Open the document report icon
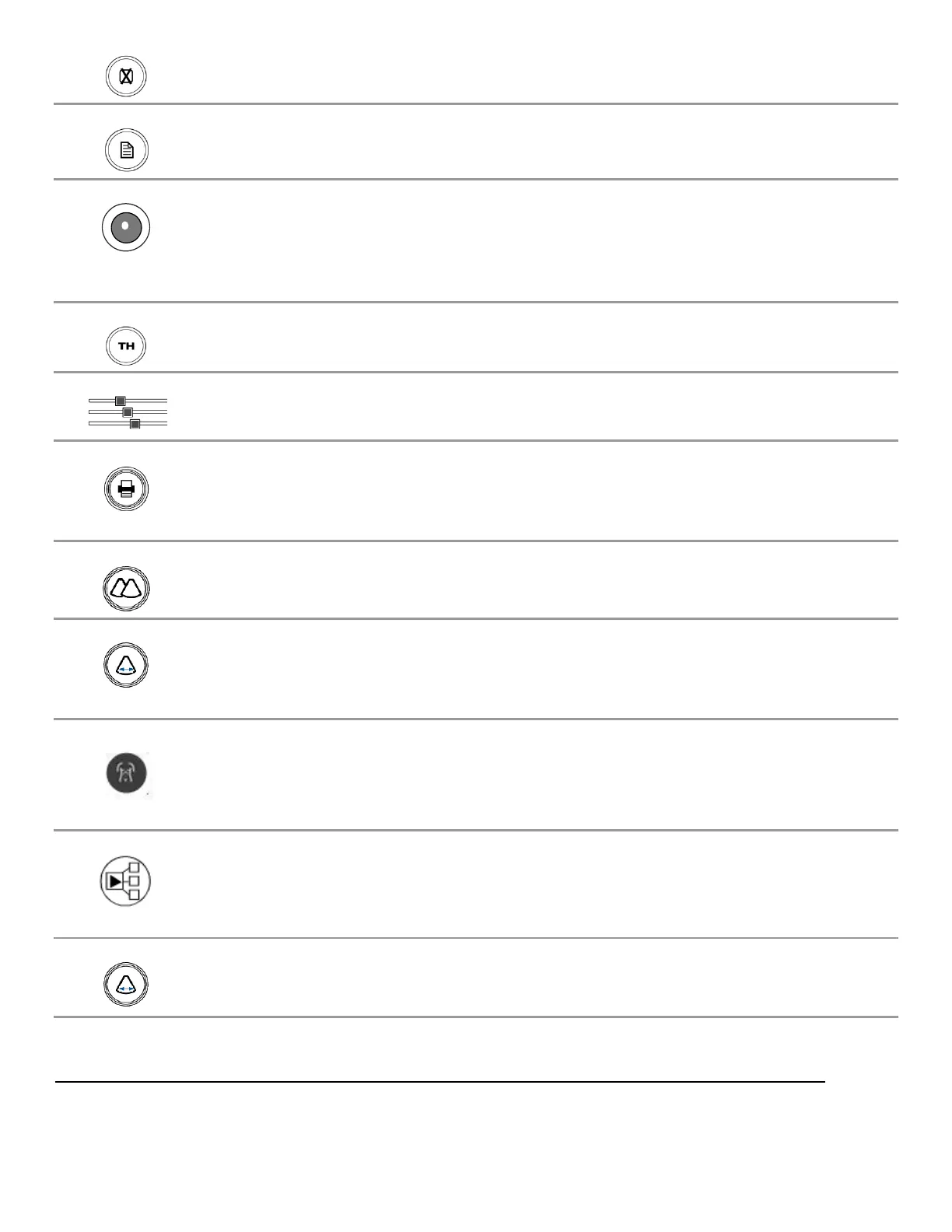The width and height of the screenshot is (952, 1232). (x=126, y=150)
